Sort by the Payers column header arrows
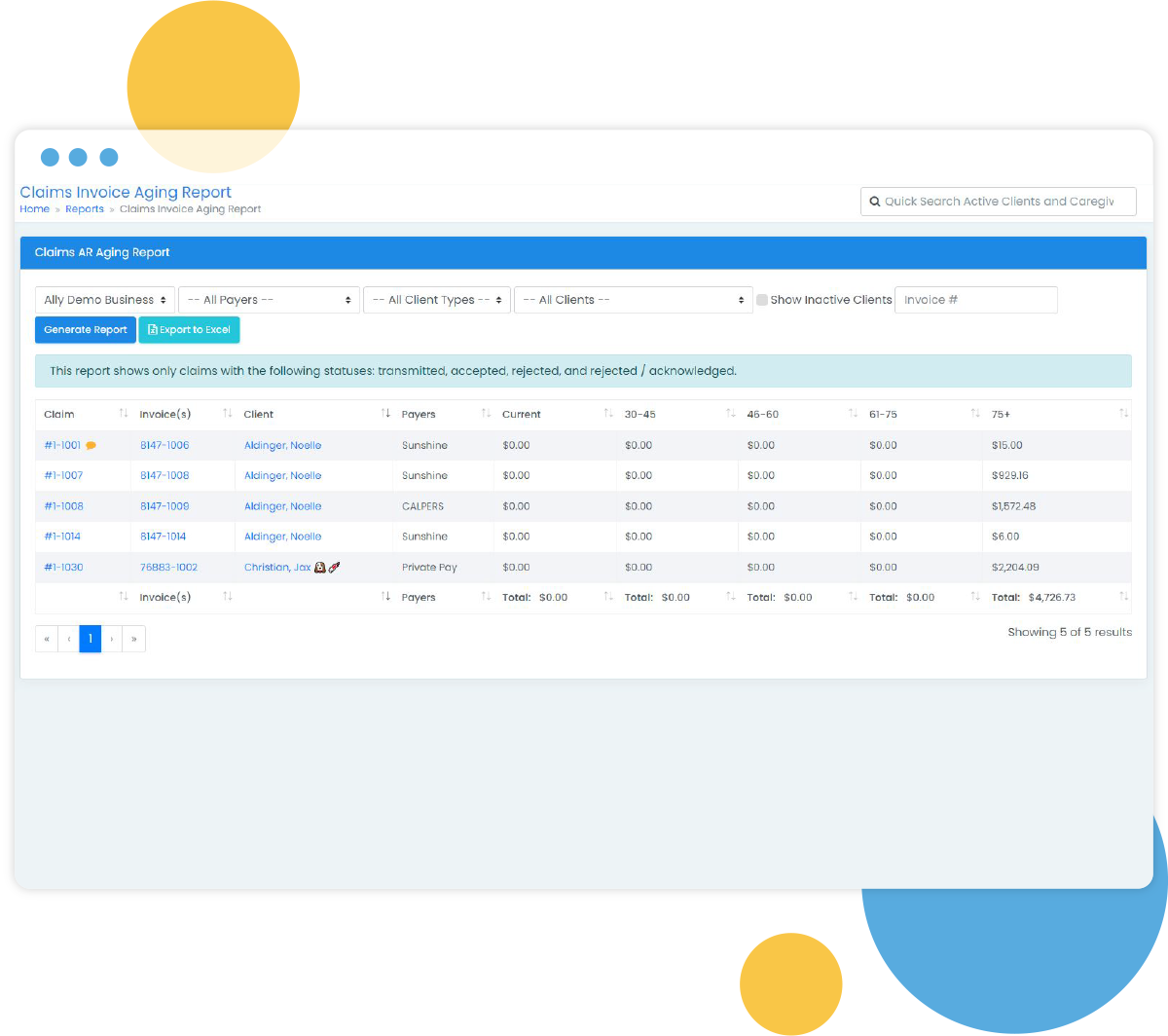Screen dimensions: 1168x1036 pyautogui.click(x=485, y=414)
